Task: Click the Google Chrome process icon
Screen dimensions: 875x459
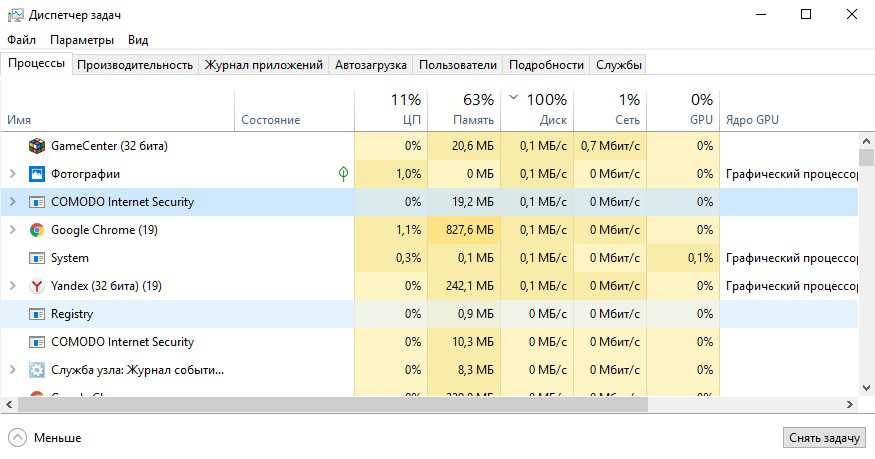Action: [x=37, y=230]
